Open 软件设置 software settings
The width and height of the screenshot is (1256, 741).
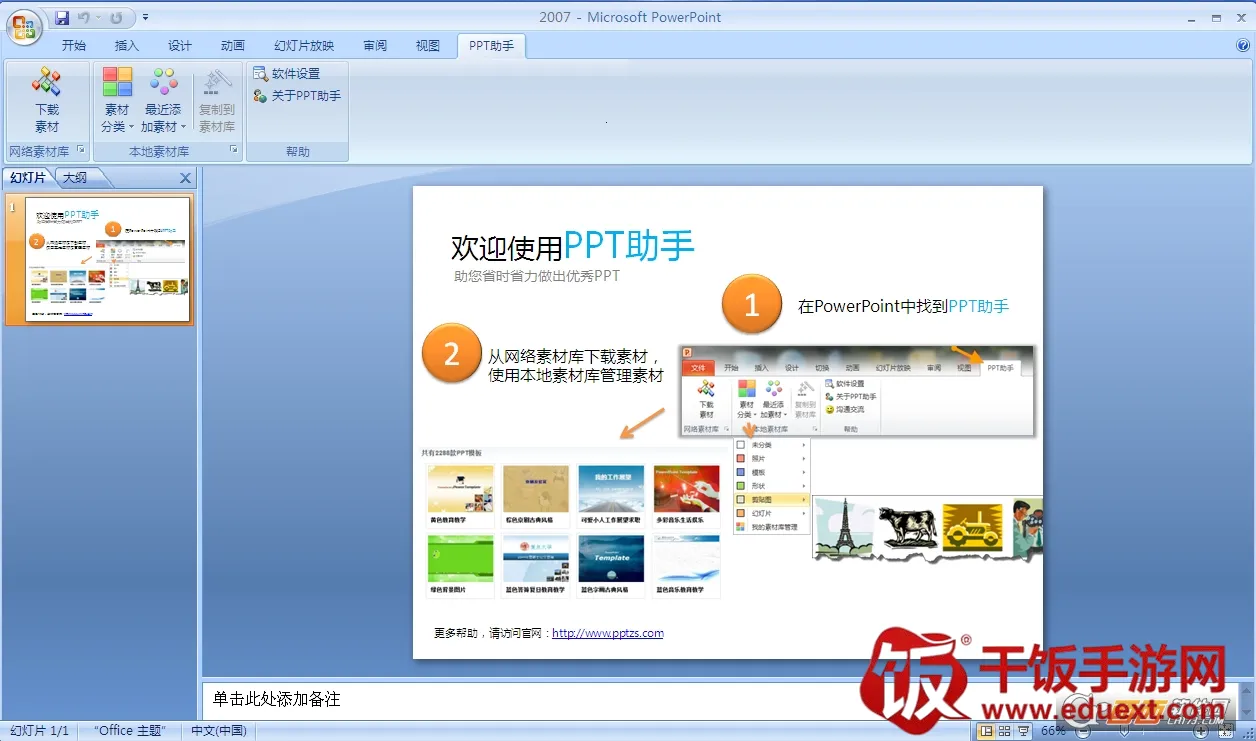(287, 74)
